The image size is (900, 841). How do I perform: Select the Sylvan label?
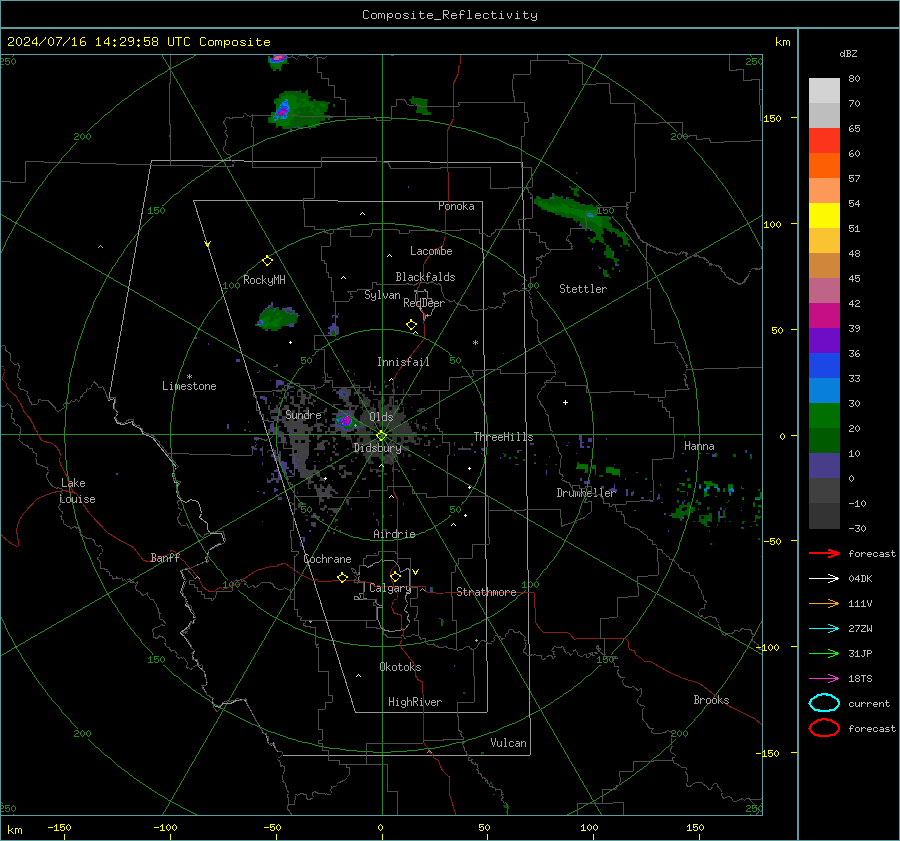[x=382, y=296]
